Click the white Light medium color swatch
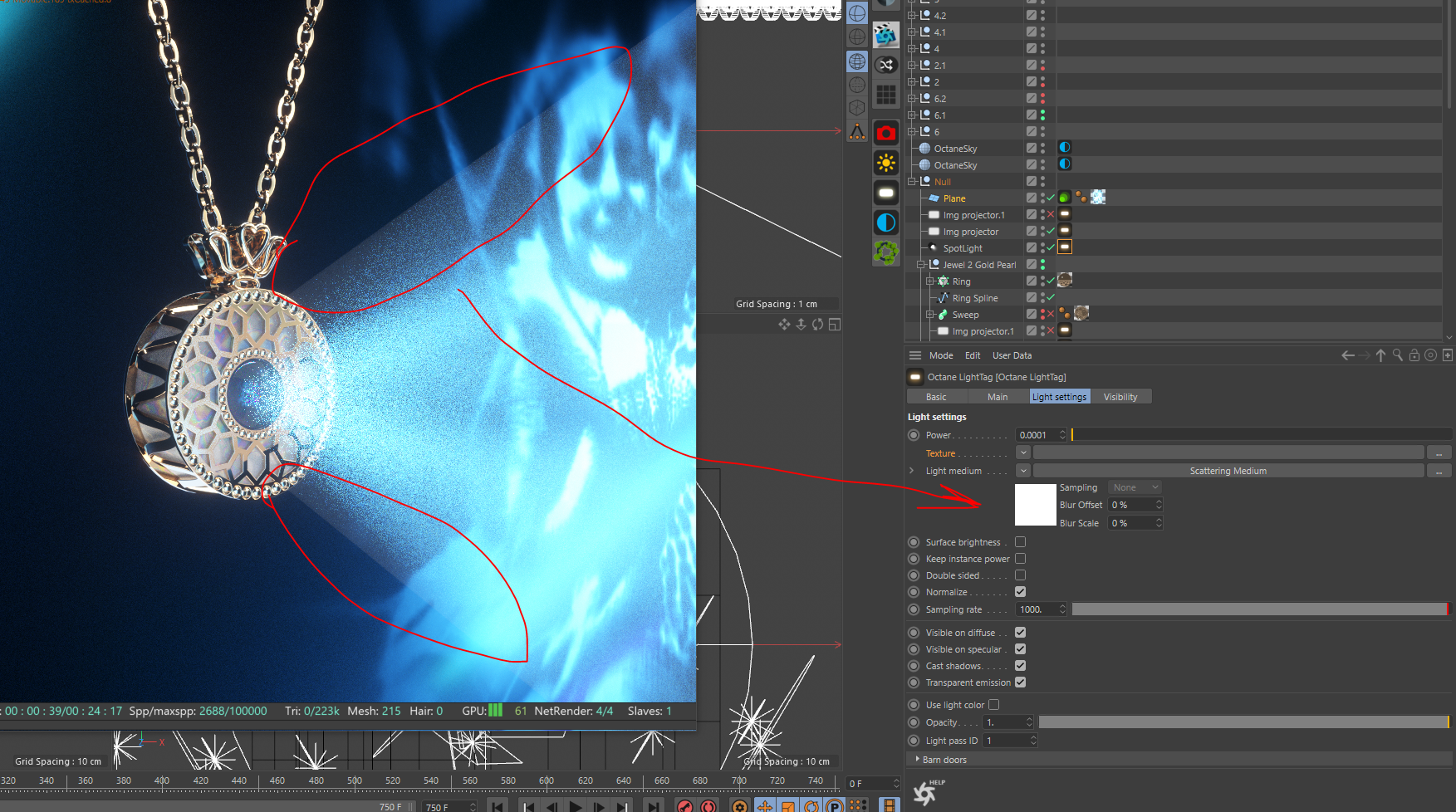 (1036, 505)
